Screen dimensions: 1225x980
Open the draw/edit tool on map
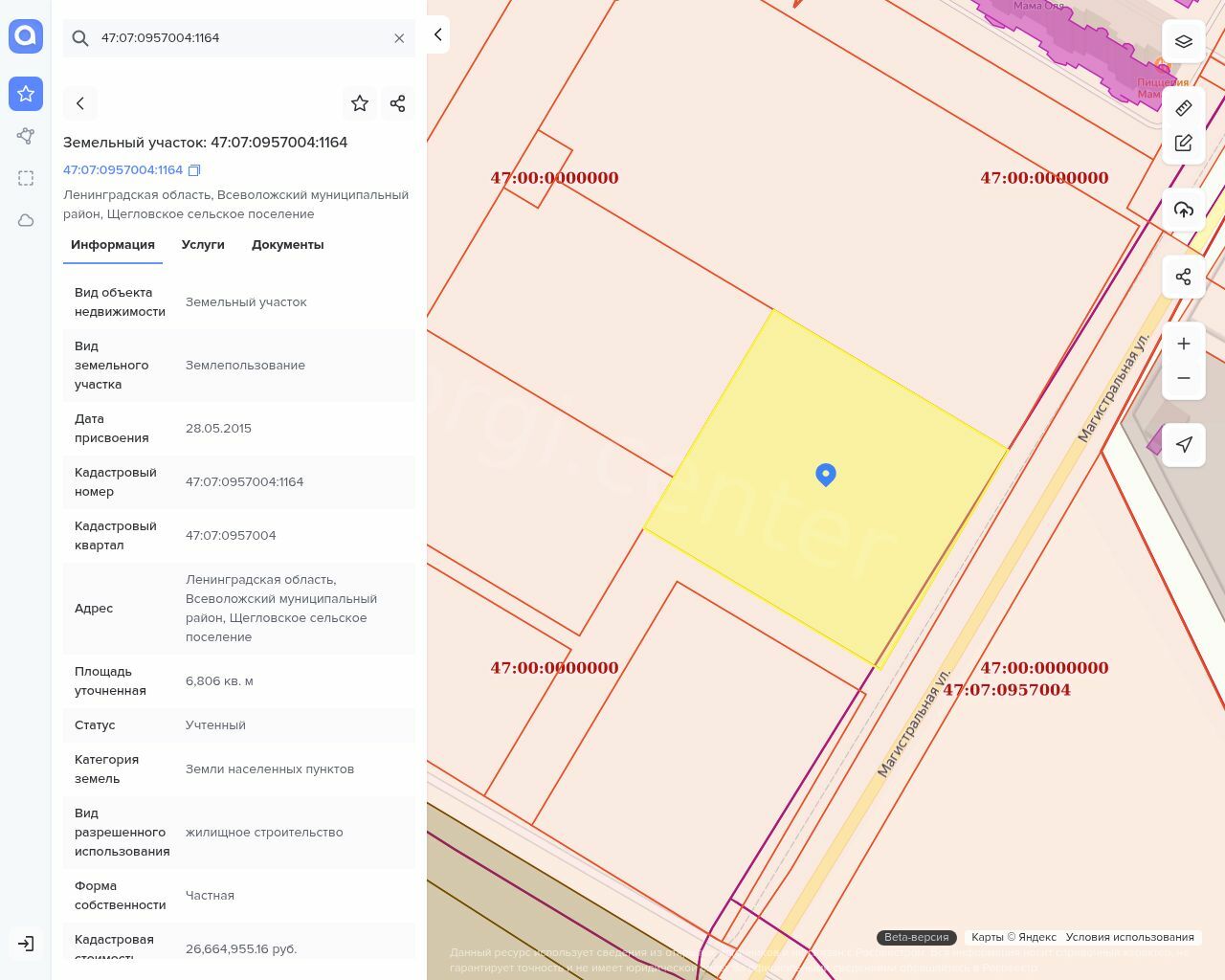1184,143
